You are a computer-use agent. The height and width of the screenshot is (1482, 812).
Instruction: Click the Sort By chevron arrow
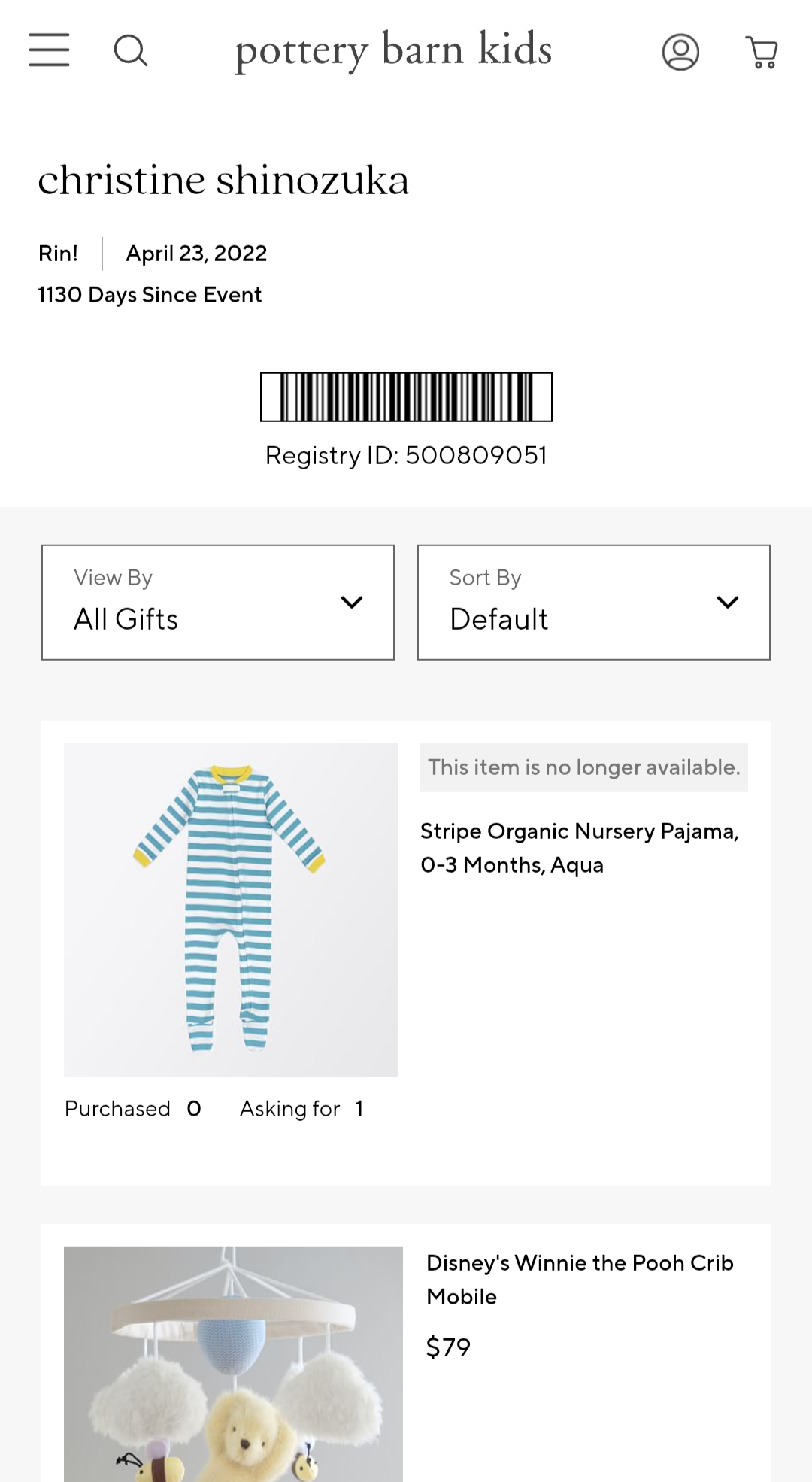click(x=728, y=602)
